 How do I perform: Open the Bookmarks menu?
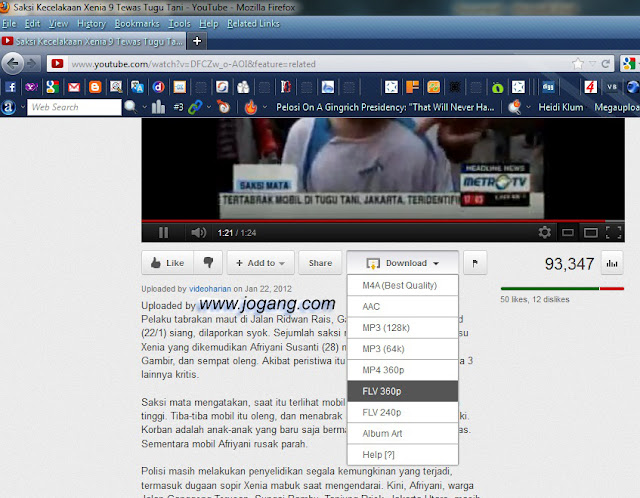[x=137, y=24]
